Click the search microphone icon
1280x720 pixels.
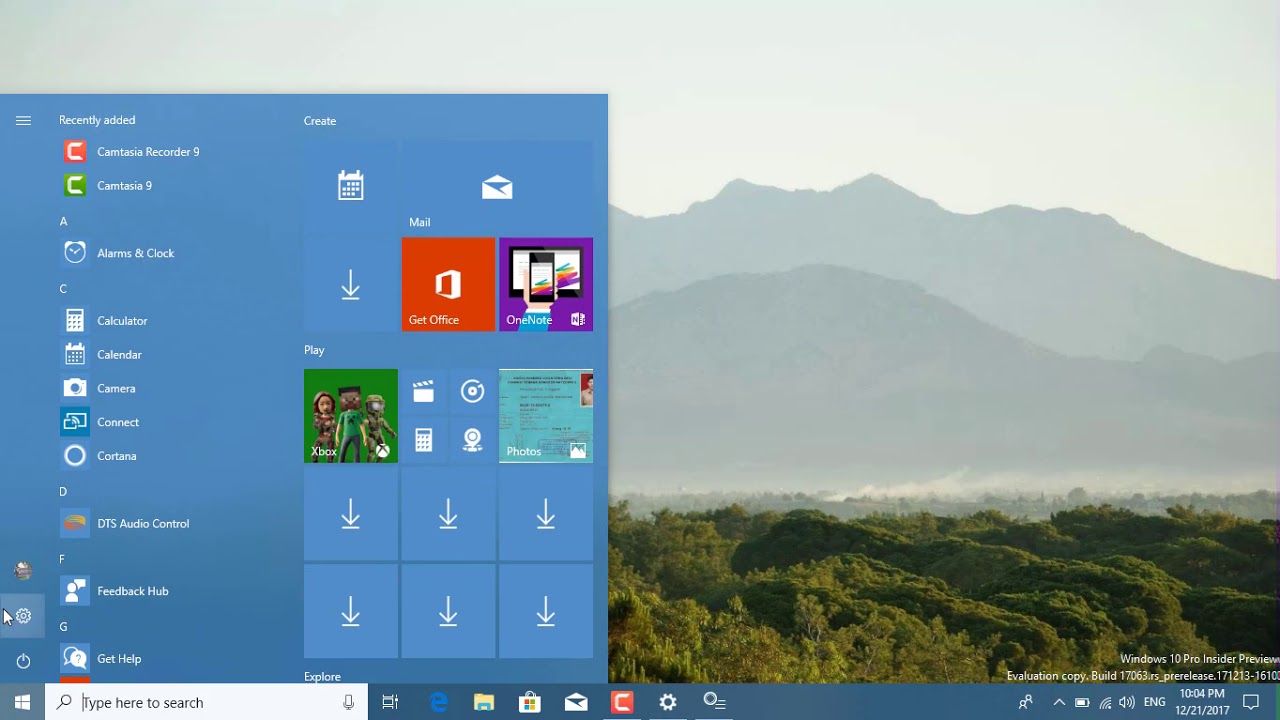[348, 702]
